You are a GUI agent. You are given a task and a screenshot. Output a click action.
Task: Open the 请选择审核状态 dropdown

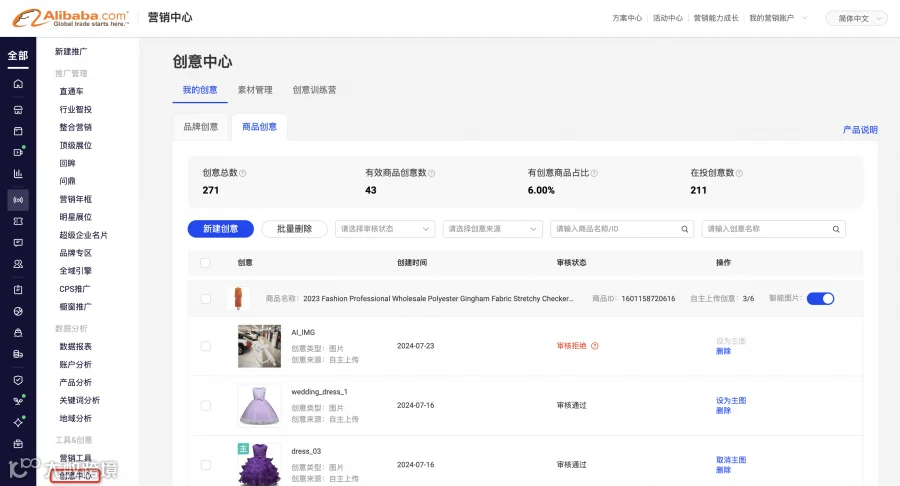click(x=385, y=229)
